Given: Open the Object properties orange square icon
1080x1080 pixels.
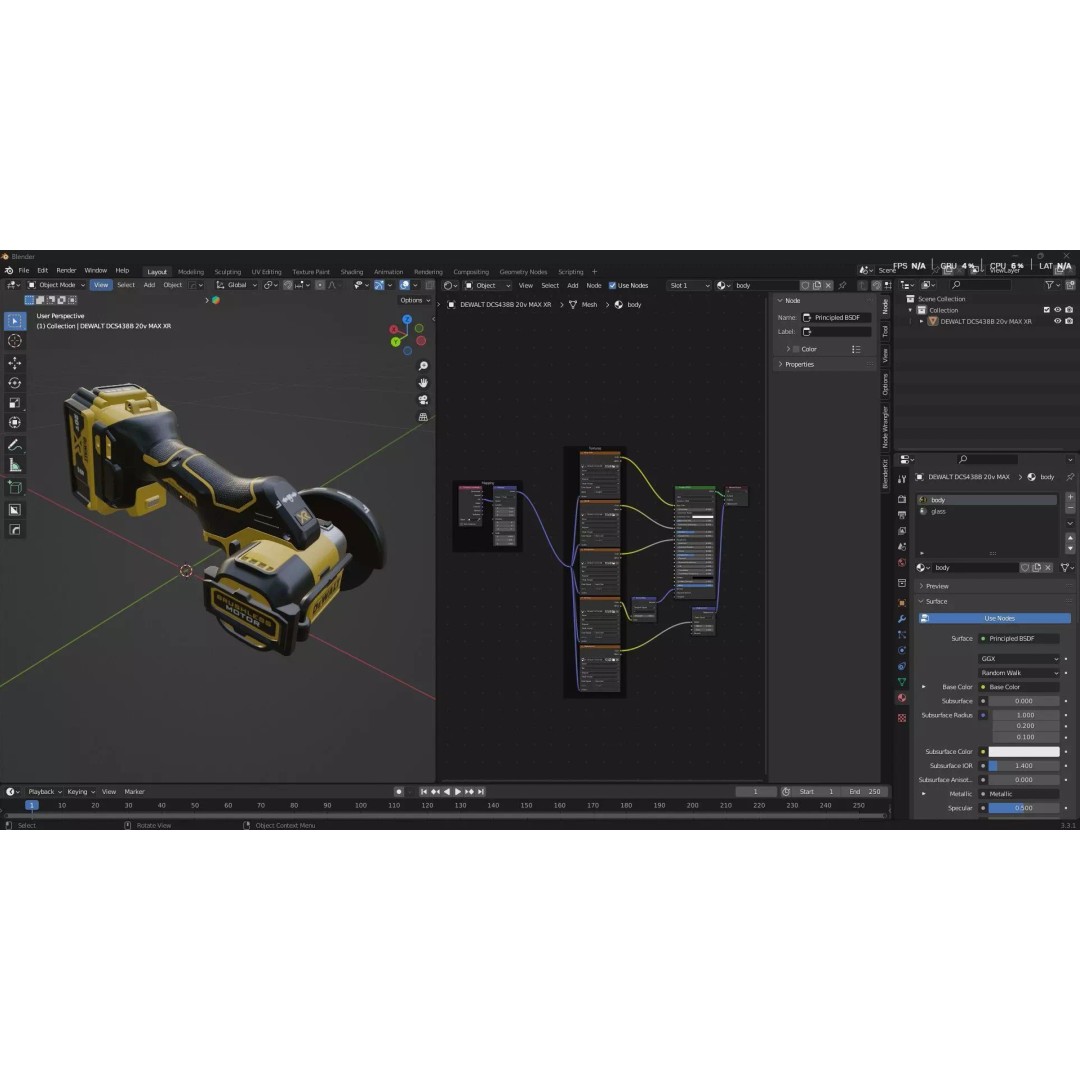Looking at the screenshot, I should [902, 603].
